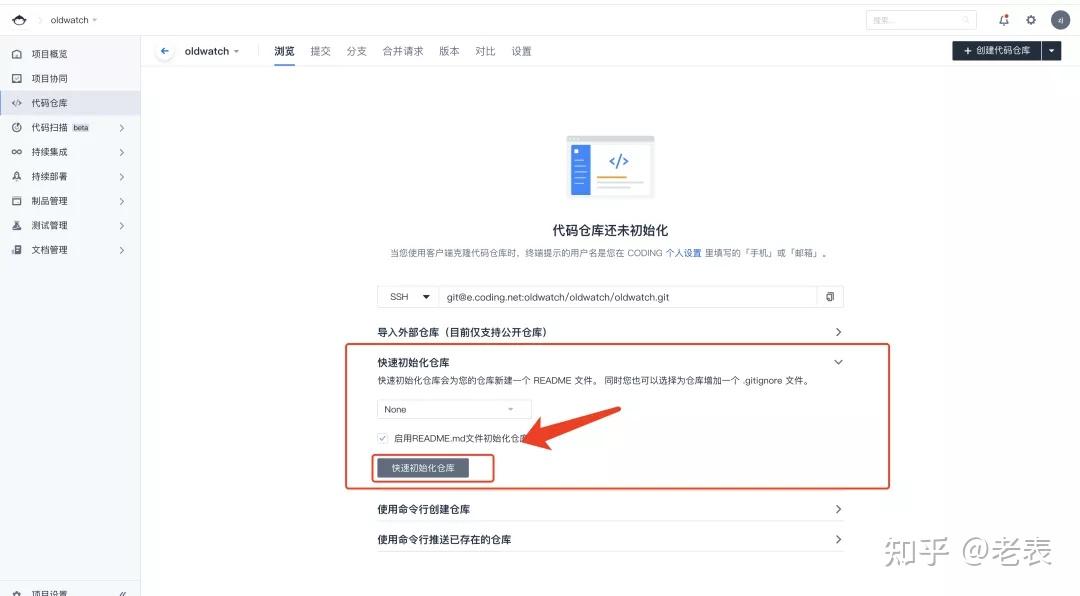
Task: Open notifications via the bell icon
Action: (1004, 19)
